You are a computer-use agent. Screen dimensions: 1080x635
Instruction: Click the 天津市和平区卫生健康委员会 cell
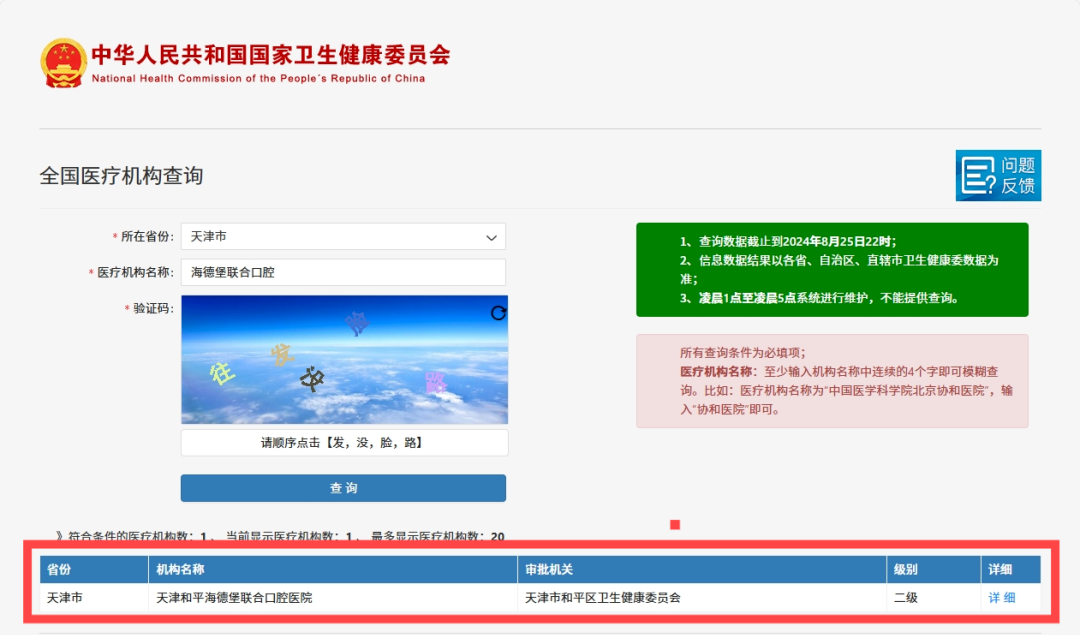pos(602,598)
